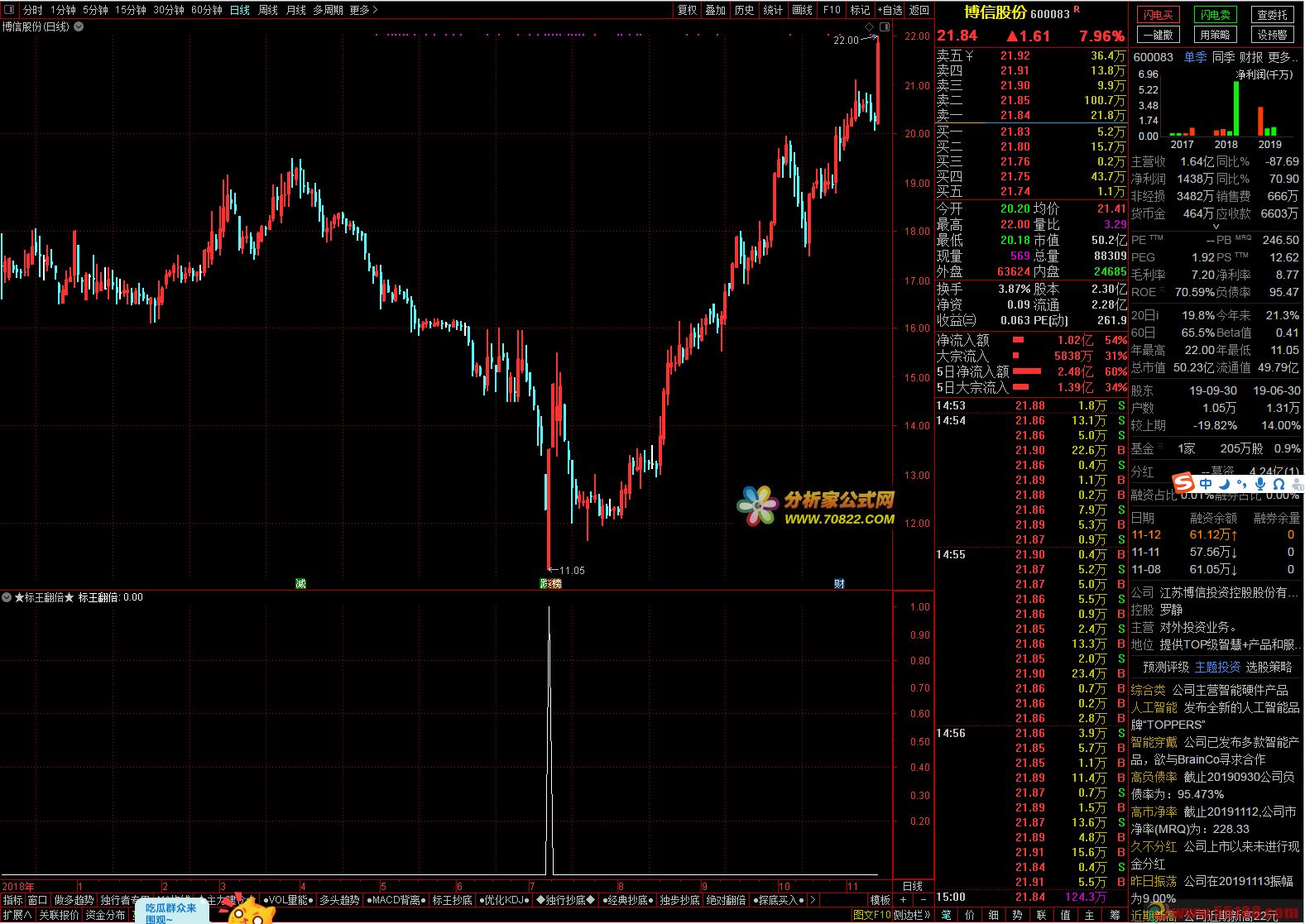
Task: Click the 标记 mark tool
Action: (861, 10)
